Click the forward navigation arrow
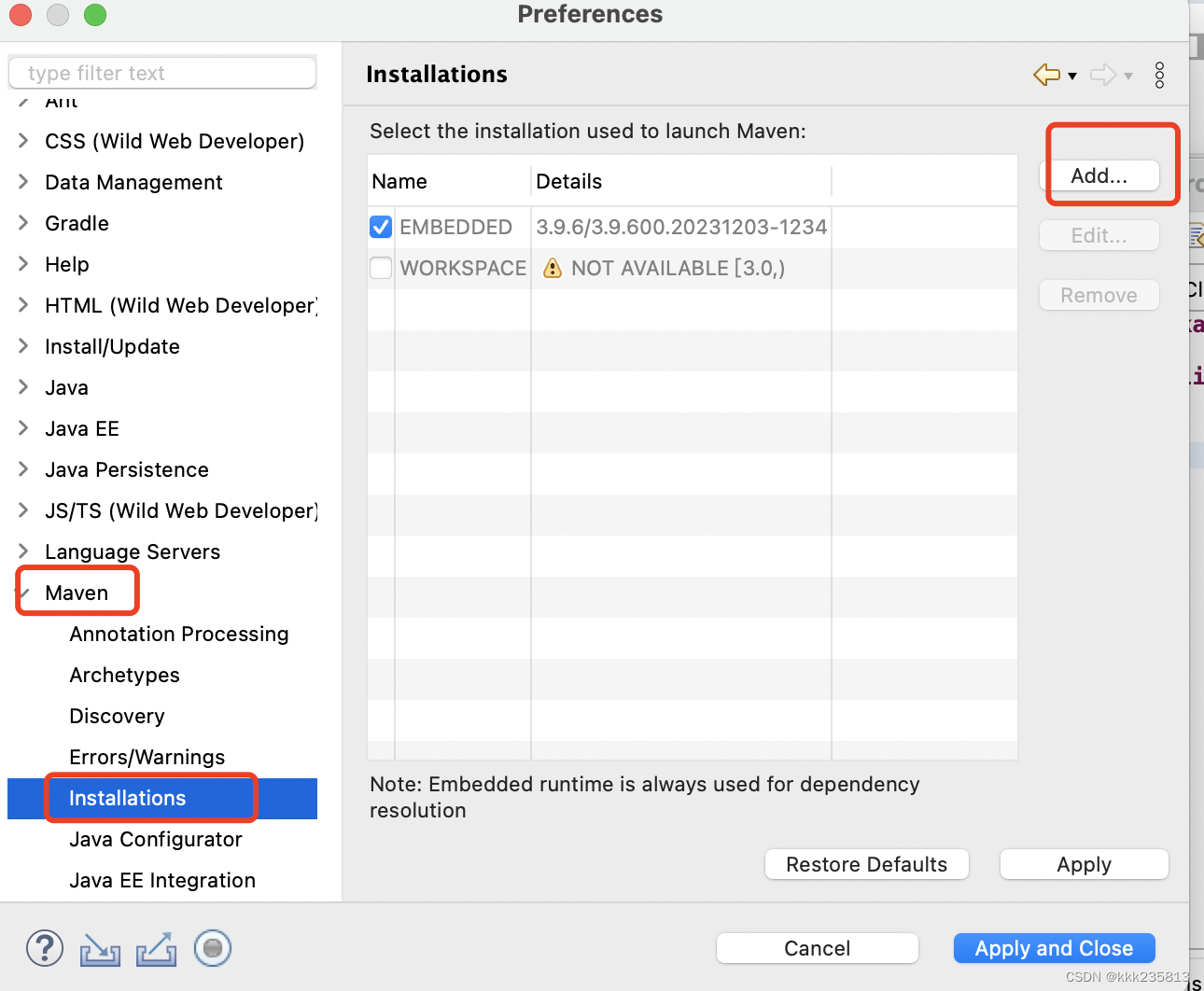 pyautogui.click(x=1102, y=75)
